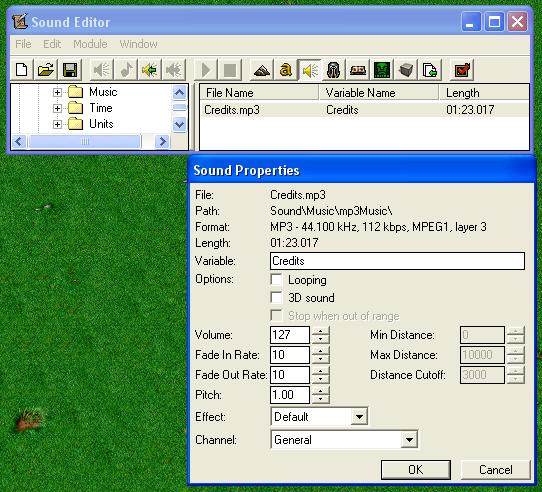This screenshot has width=542, height=492.
Task: Open the Terrain Editor mountain icon
Action: (x=262, y=70)
